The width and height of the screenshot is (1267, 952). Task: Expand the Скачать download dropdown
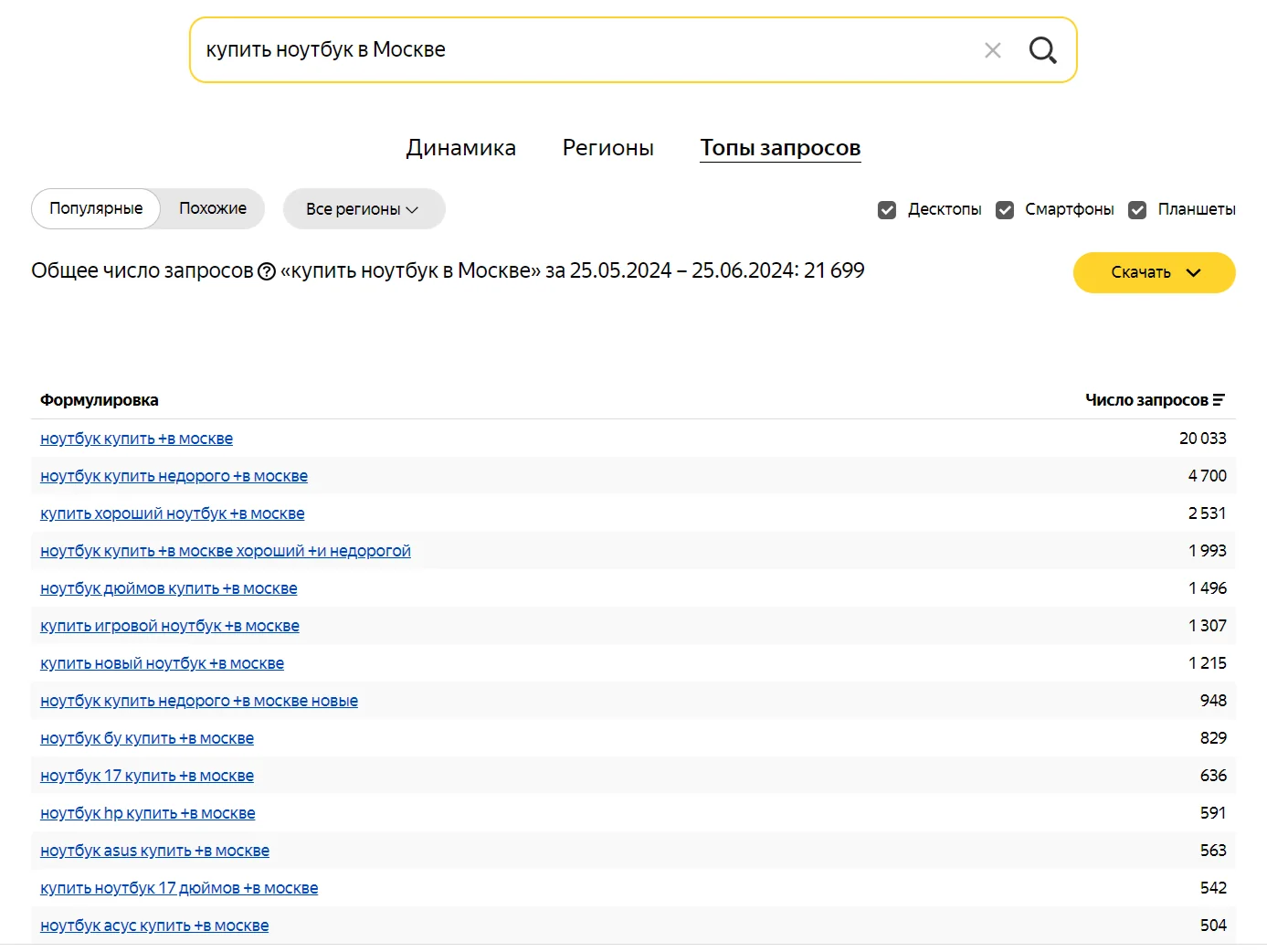[1154, 272]
